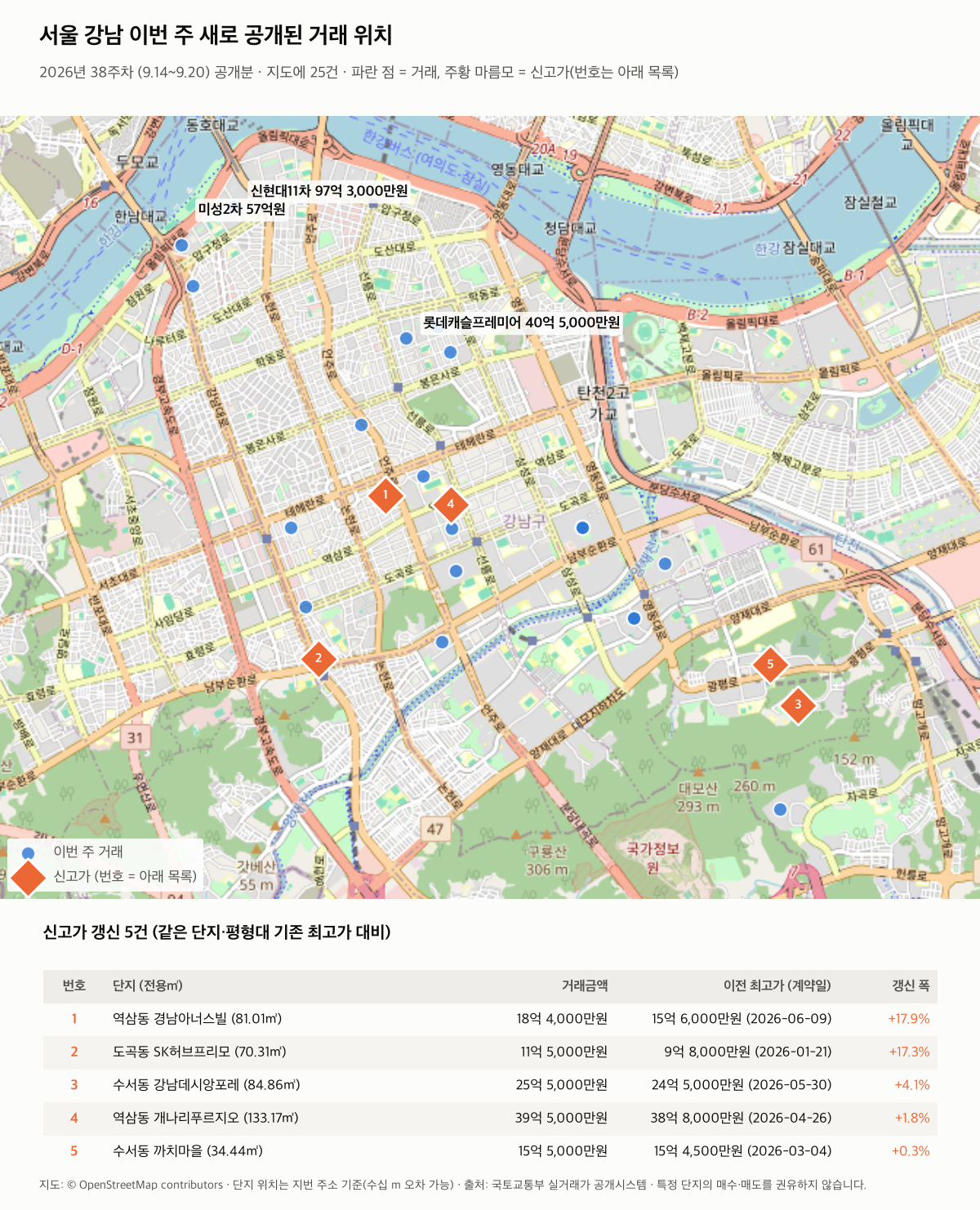Click the 18억 4,000만원 price cell
The width and height of the screenshot is (980, 1210).
click(562, 1019)
